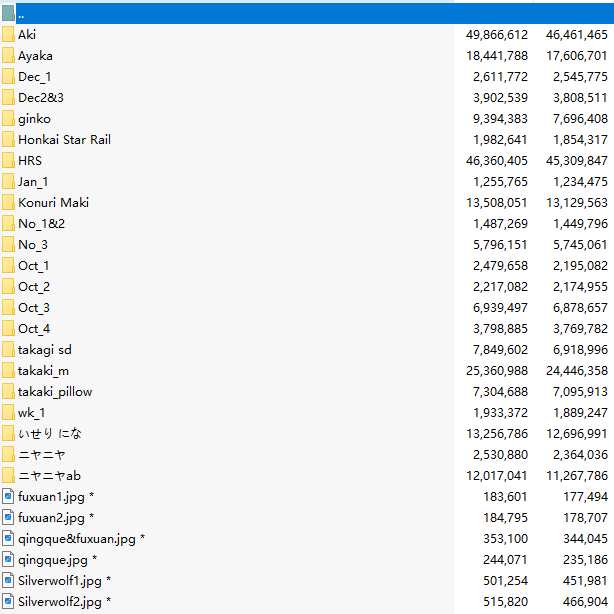Click the Jan_1 folder icon
The height and width of the screenshot is (614, 614).
pos(8,182)
